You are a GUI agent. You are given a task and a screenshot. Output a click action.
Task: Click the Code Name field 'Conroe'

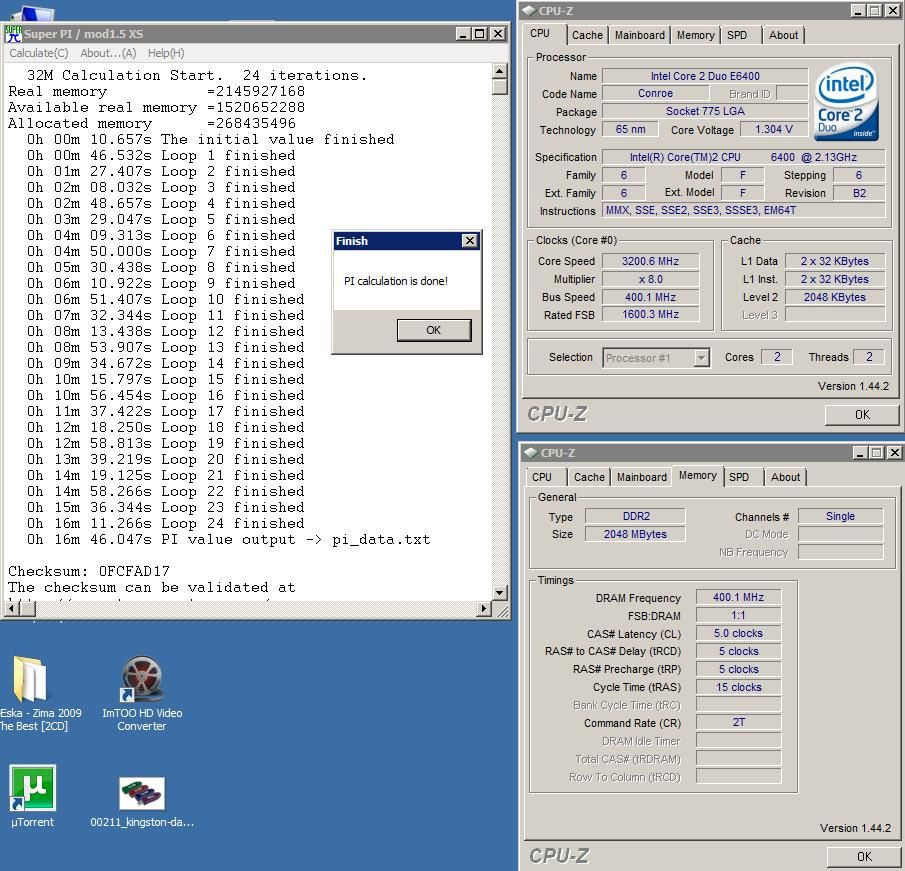pyautogui.click(x=655, y=94)
